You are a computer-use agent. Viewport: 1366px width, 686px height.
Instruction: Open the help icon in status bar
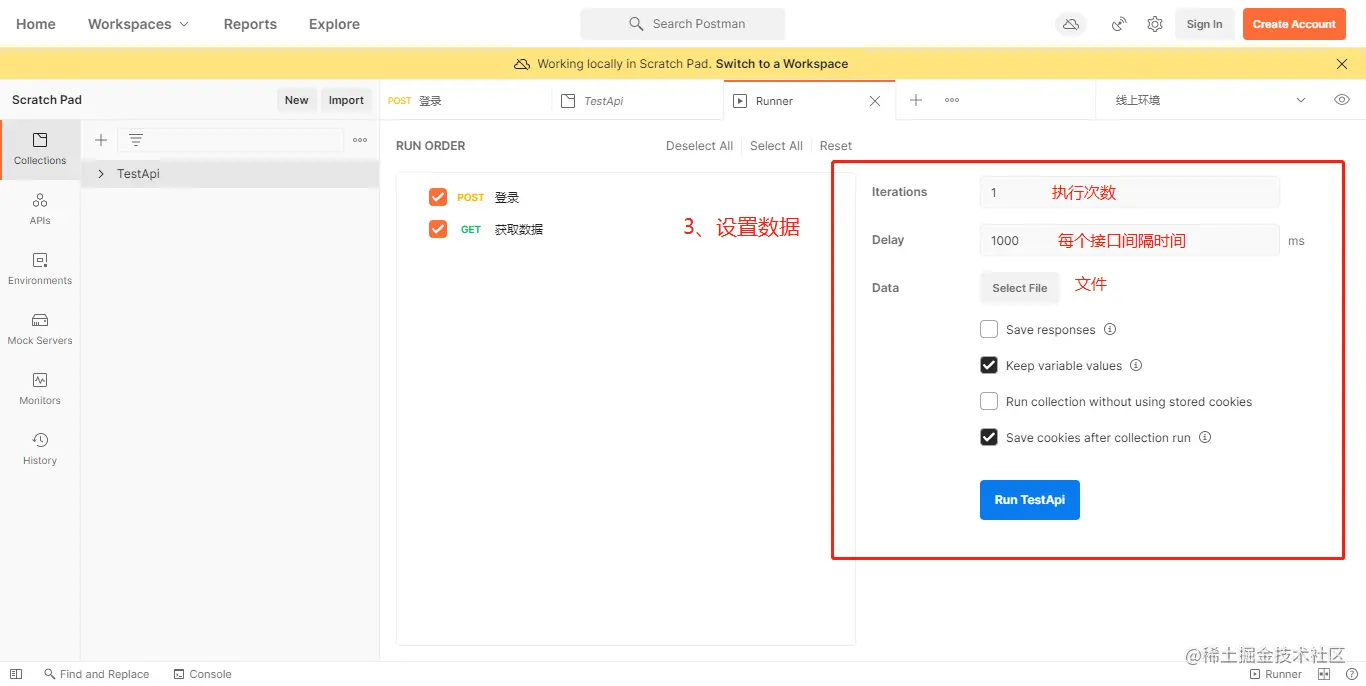(x=1351, y=674)
